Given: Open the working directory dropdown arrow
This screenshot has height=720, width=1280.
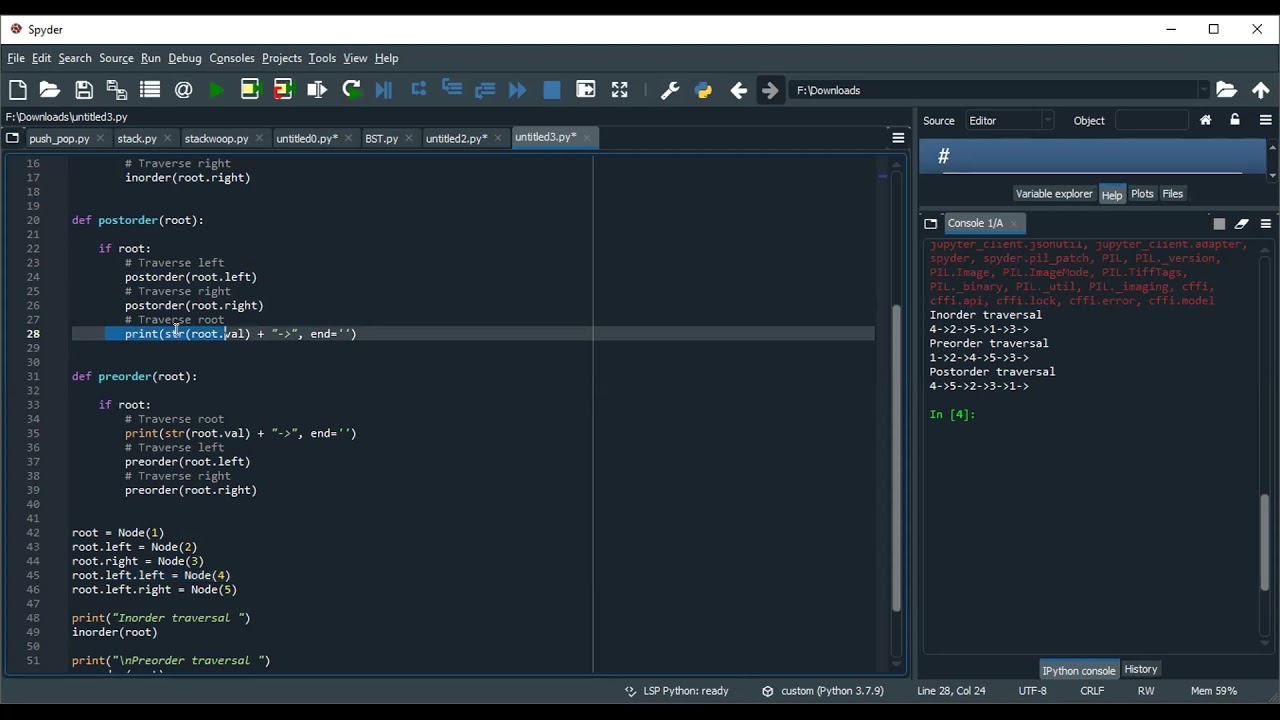Looking at the screenshot, I should tap(1203, 90).
